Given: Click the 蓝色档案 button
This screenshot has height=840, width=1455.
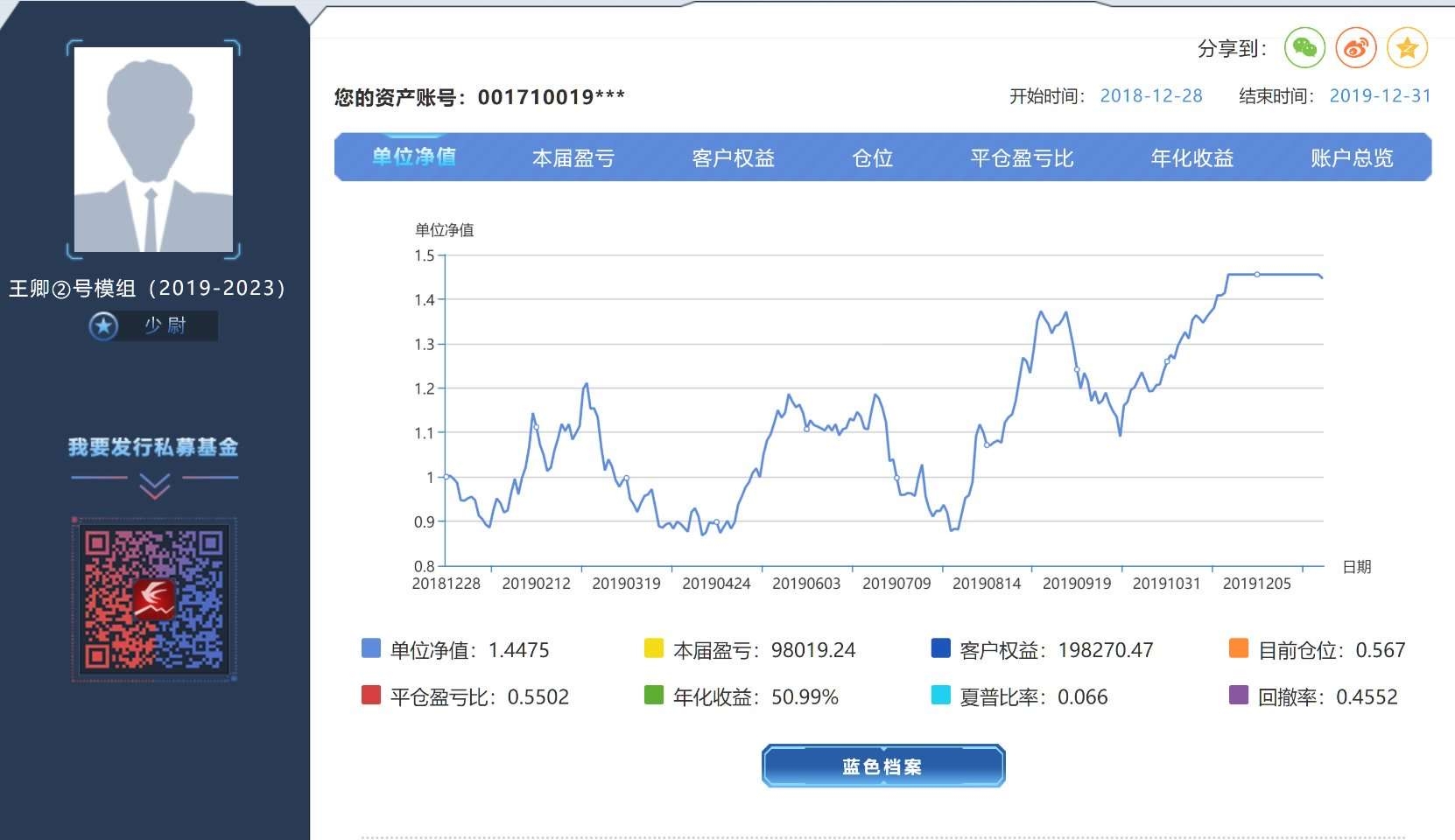Looking at the screenshot, I should 882,766.
